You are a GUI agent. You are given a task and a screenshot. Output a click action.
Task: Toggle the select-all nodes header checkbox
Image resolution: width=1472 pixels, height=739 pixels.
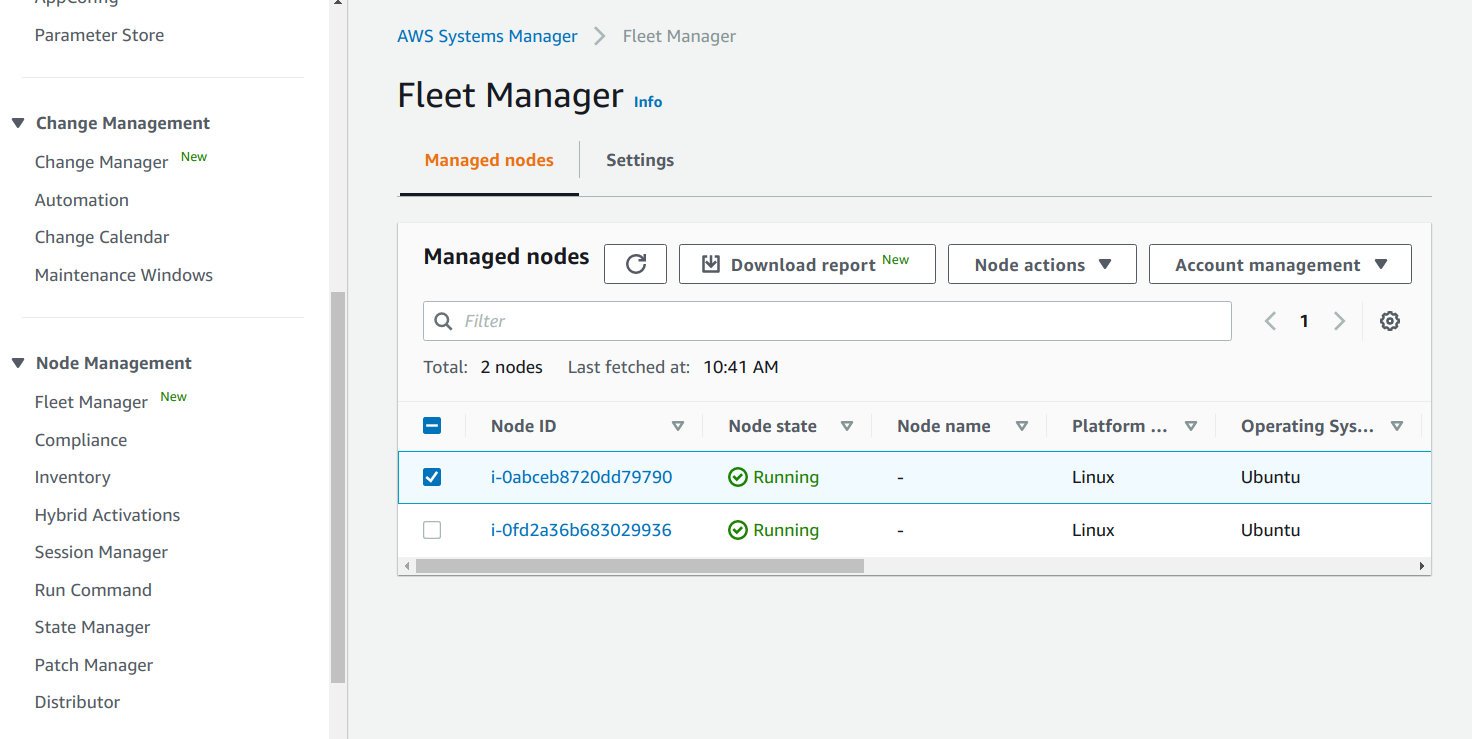coord(432,425)
